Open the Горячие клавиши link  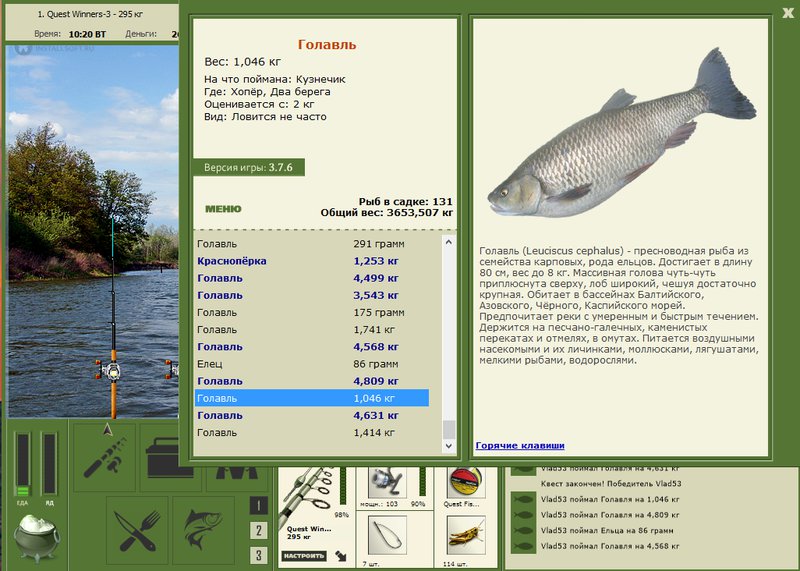(520, 445)
